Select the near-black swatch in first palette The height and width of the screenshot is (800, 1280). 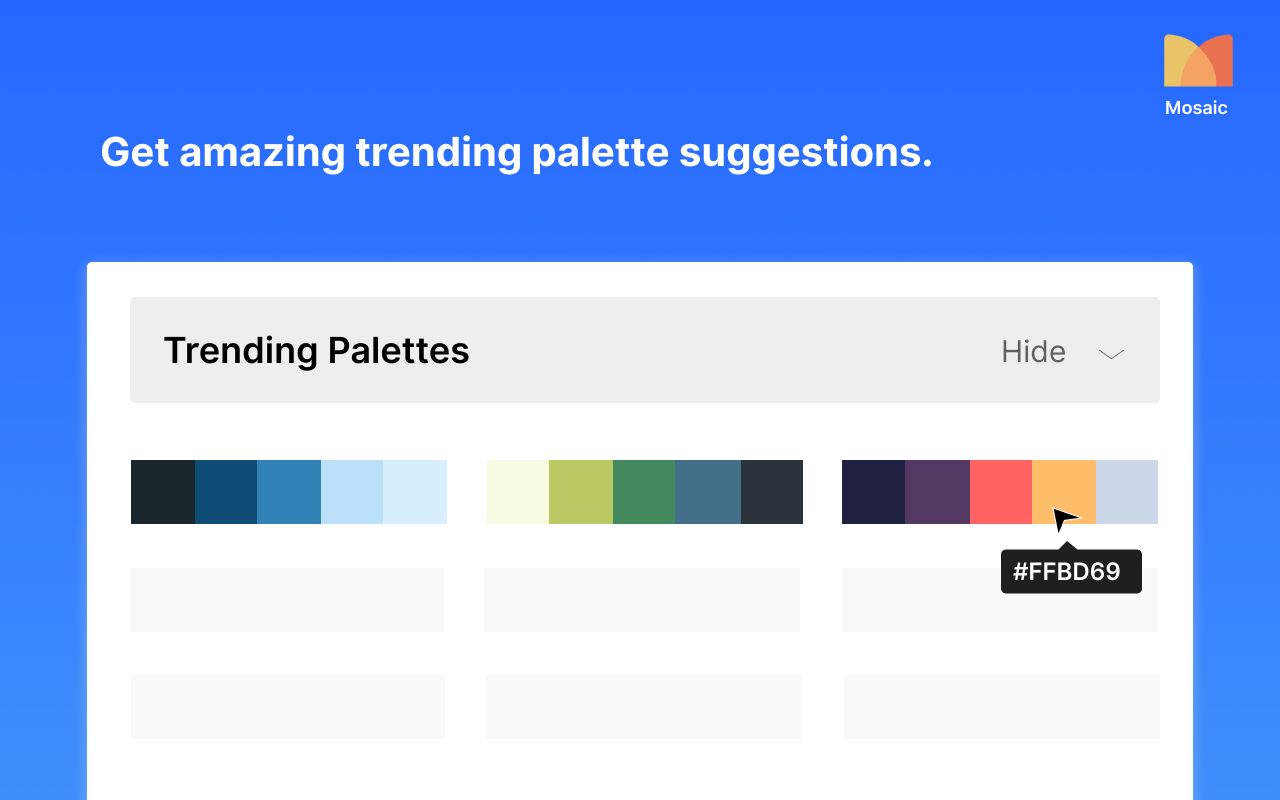point(163,492)
